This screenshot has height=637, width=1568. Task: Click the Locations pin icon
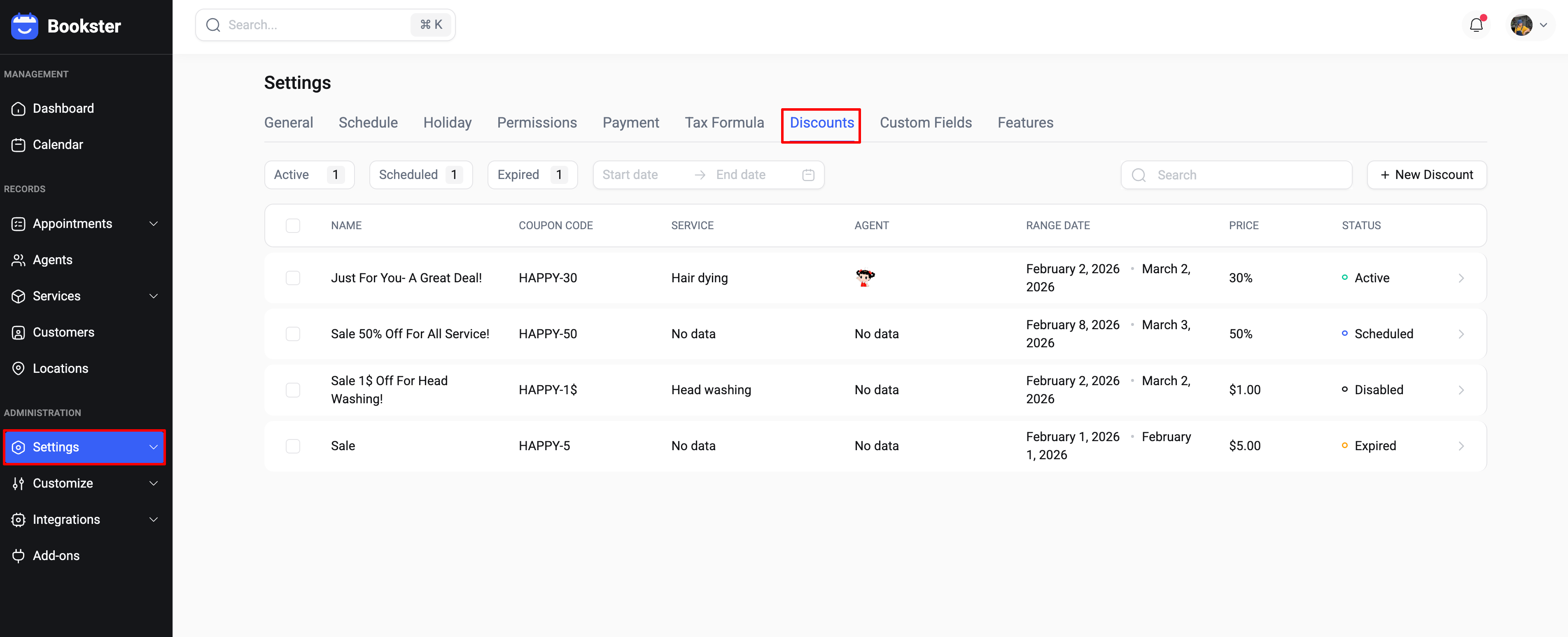pos(18,369)
